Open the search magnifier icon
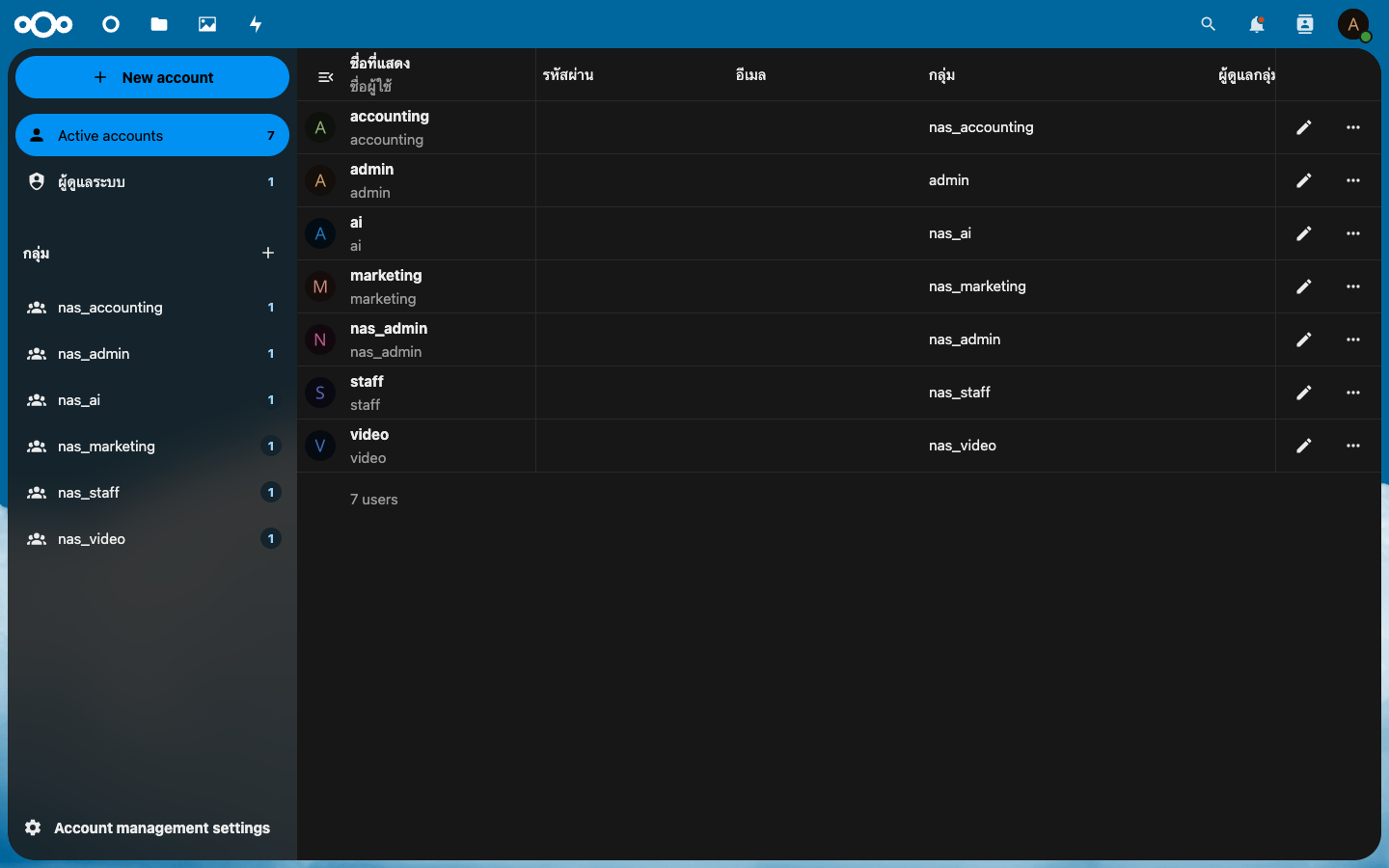1389x868 pixels. coord(1209,24)
